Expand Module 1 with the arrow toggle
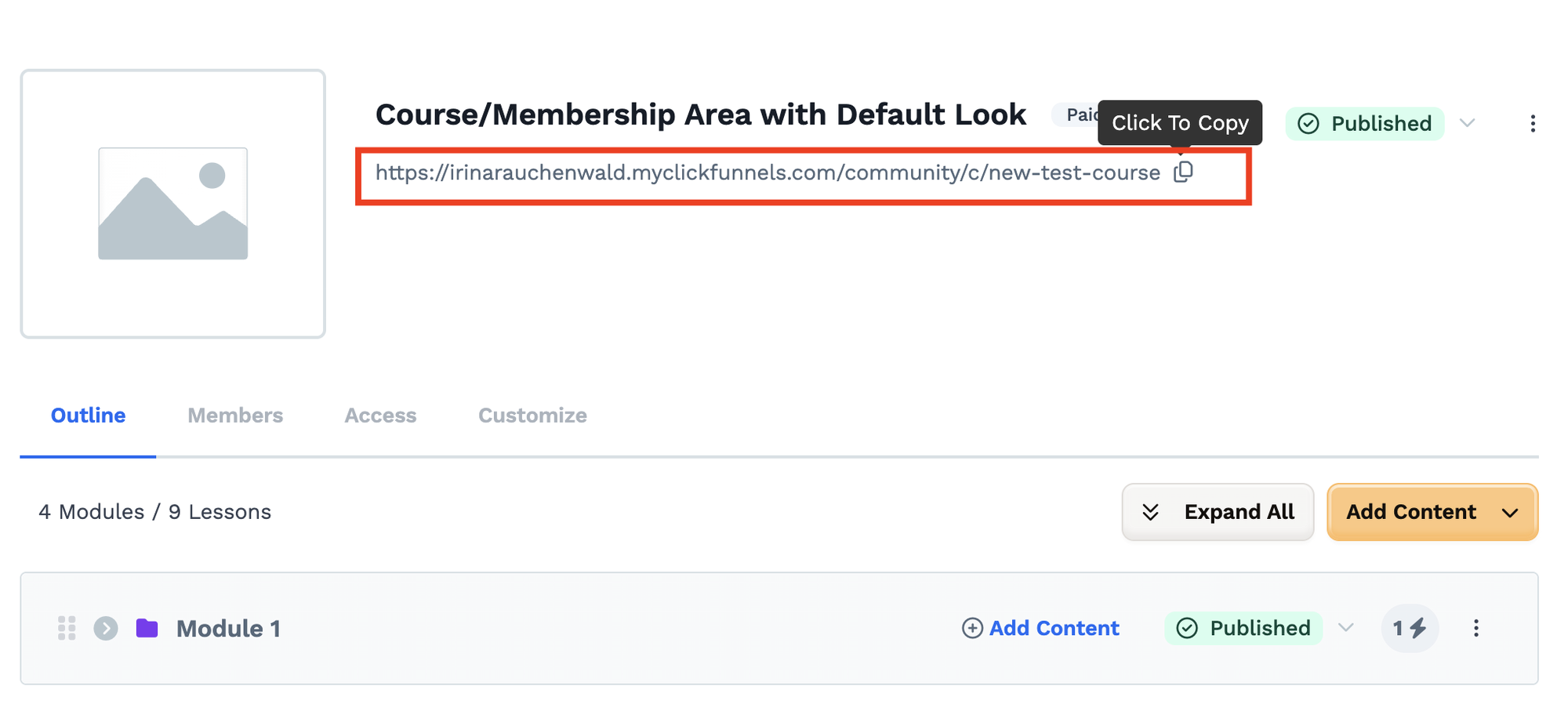The image size is (1568, 704). pos(106,628)
